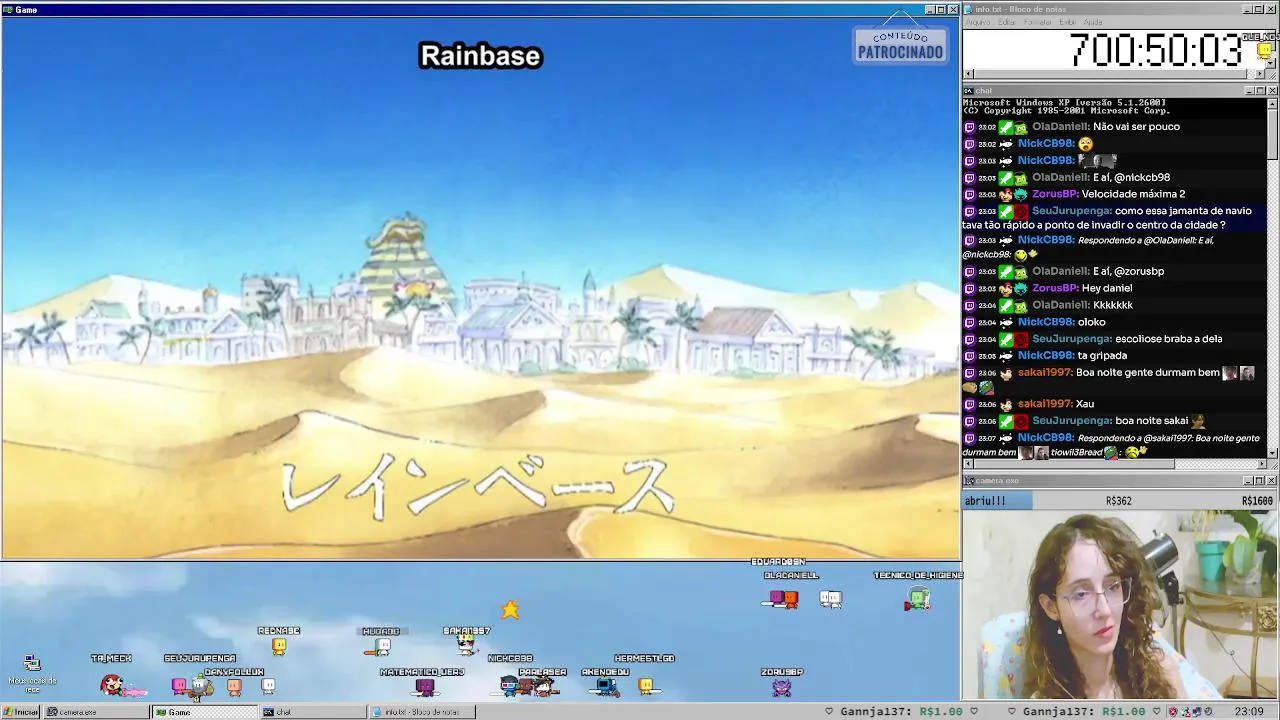Click NICKCB98 sunglasses avatar
The image size is (1280, 720).
510,685
